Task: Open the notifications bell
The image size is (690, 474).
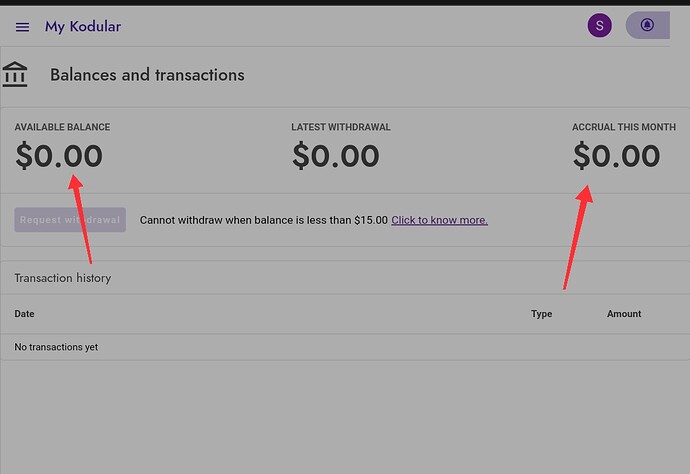Action: click(647, 26)
